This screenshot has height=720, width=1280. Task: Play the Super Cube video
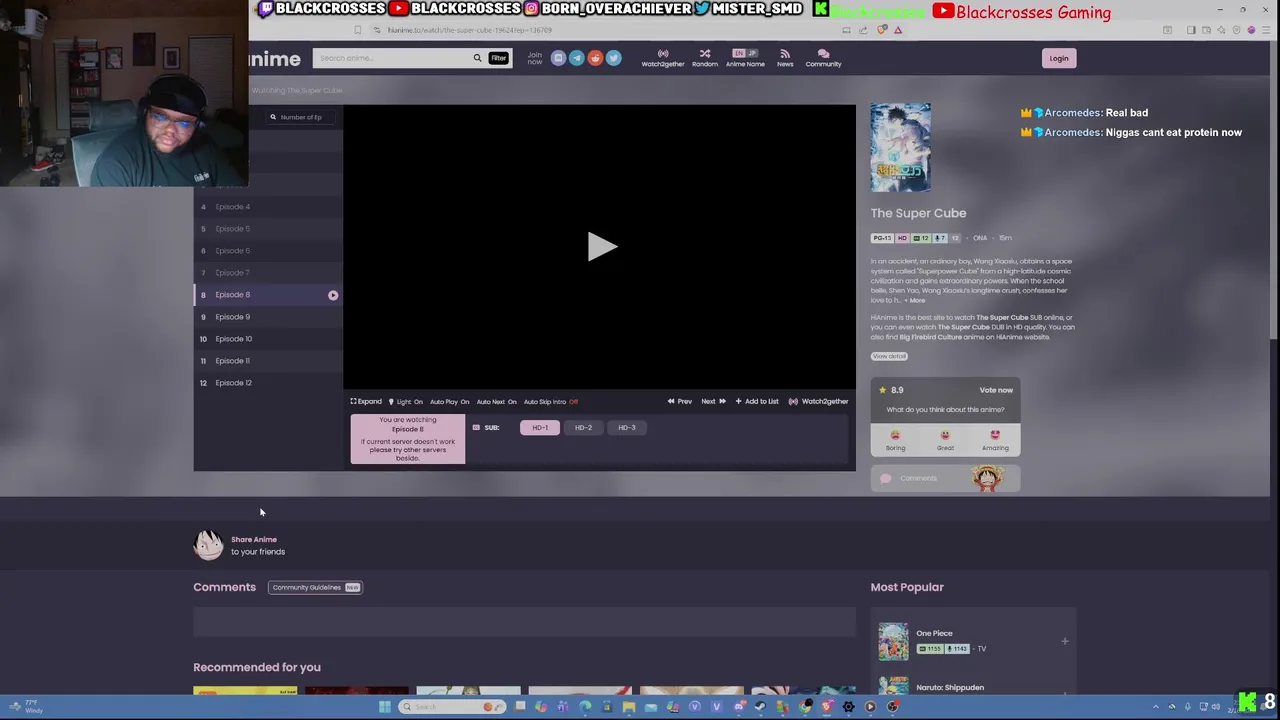tap(601, 247)
